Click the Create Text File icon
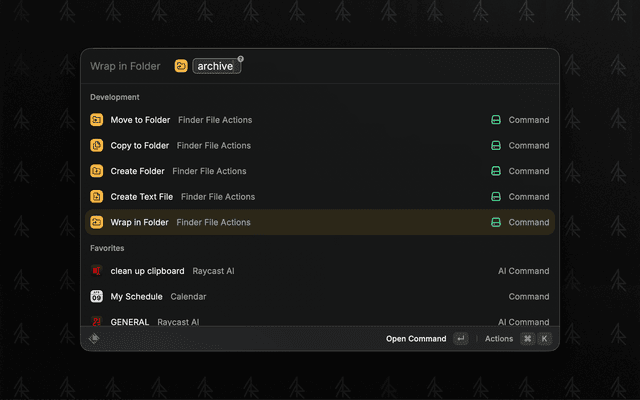 (97, 197)
